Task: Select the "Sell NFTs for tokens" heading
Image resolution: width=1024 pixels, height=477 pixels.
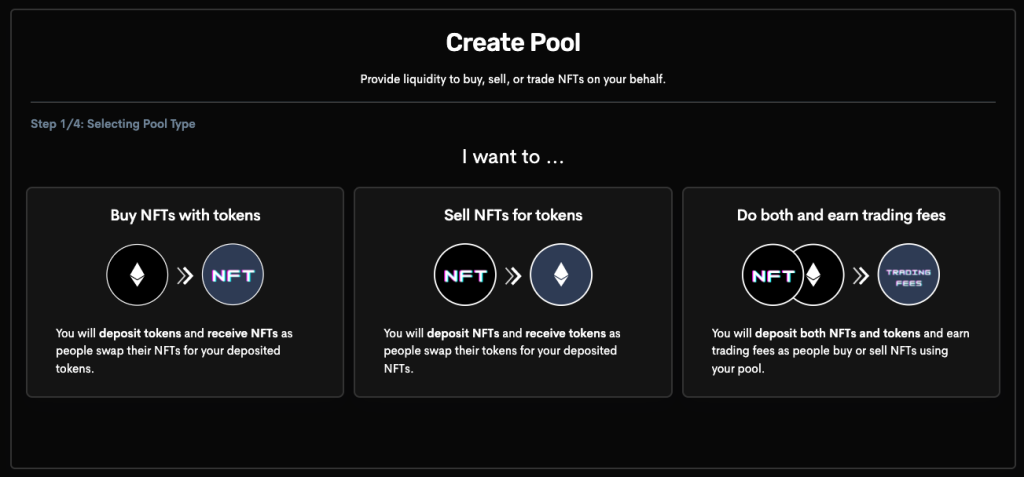Action: tap(513, 215)
